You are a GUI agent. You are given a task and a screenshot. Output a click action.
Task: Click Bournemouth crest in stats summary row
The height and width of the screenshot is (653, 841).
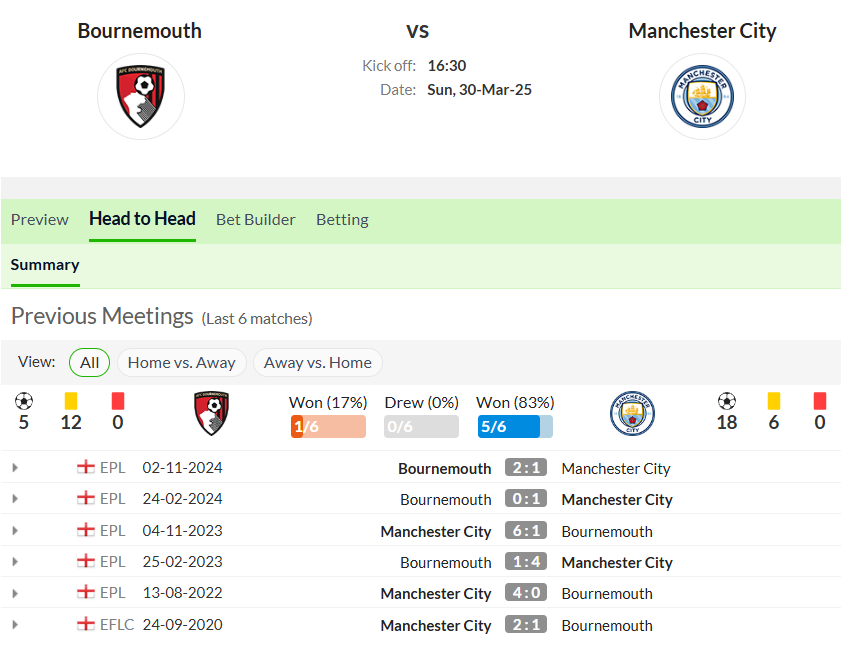(x=211, y=413)
